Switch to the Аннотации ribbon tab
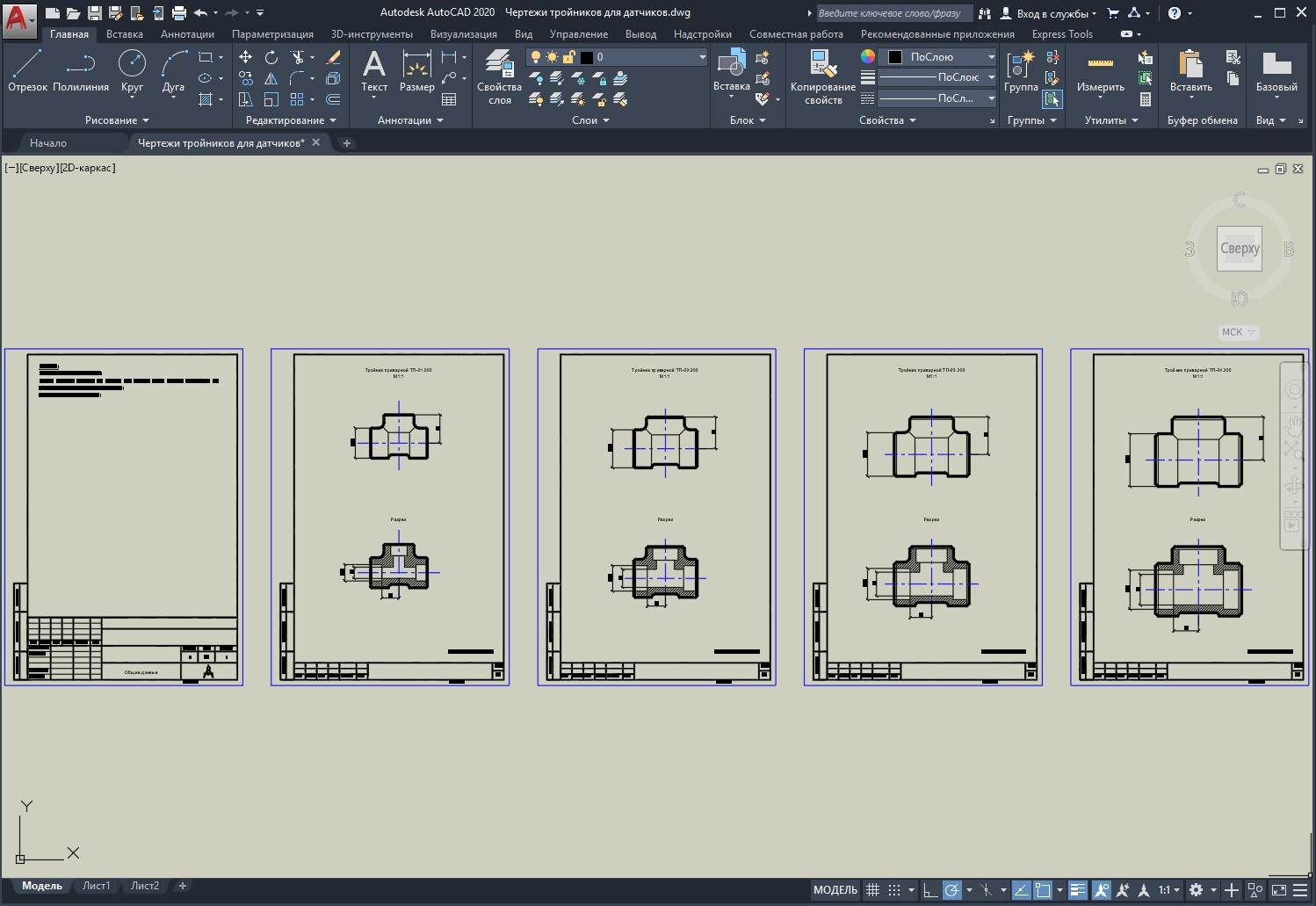Viewport: 1316px width, 906px height. tap(187, 34)
